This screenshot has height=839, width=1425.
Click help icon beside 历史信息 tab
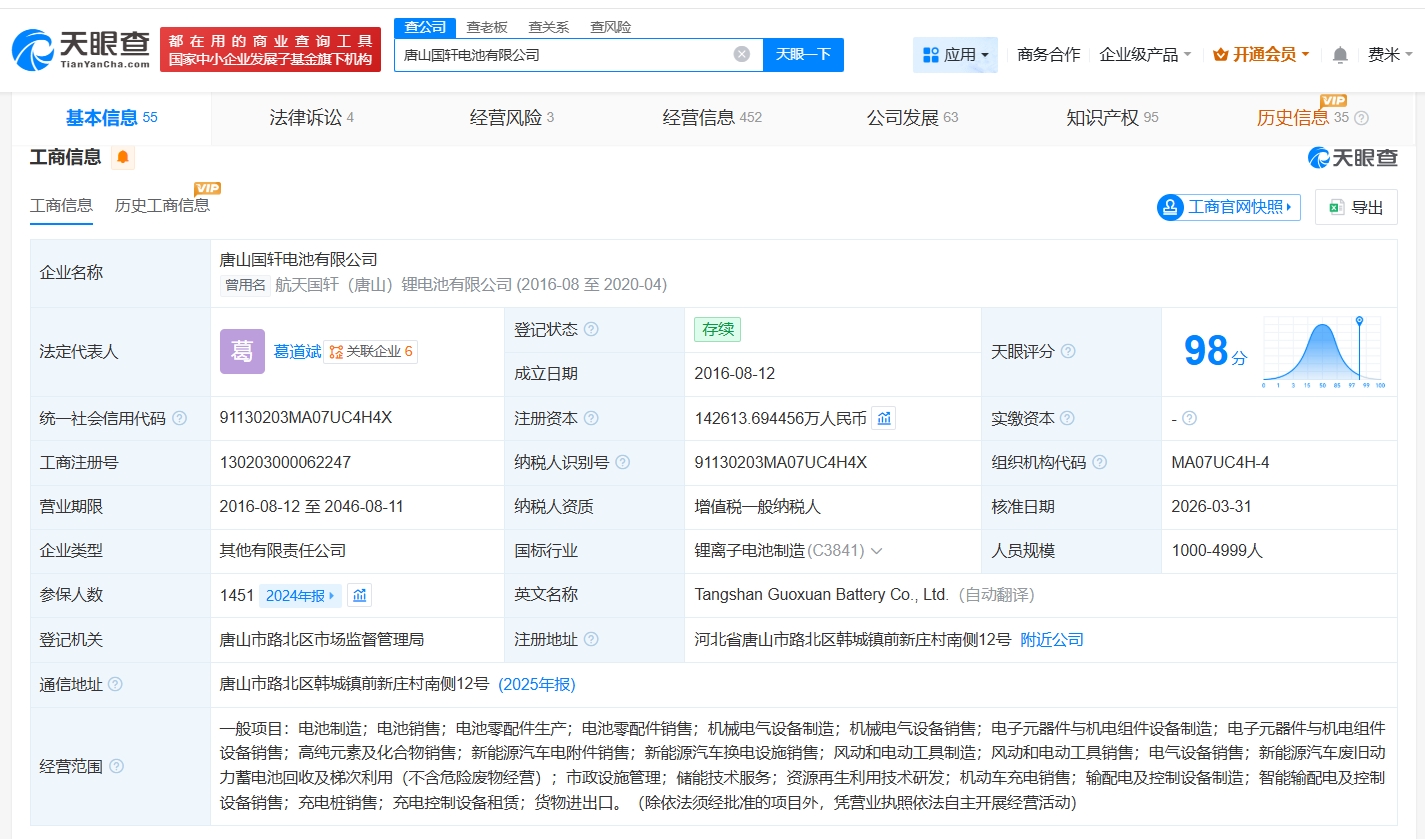1361,118
